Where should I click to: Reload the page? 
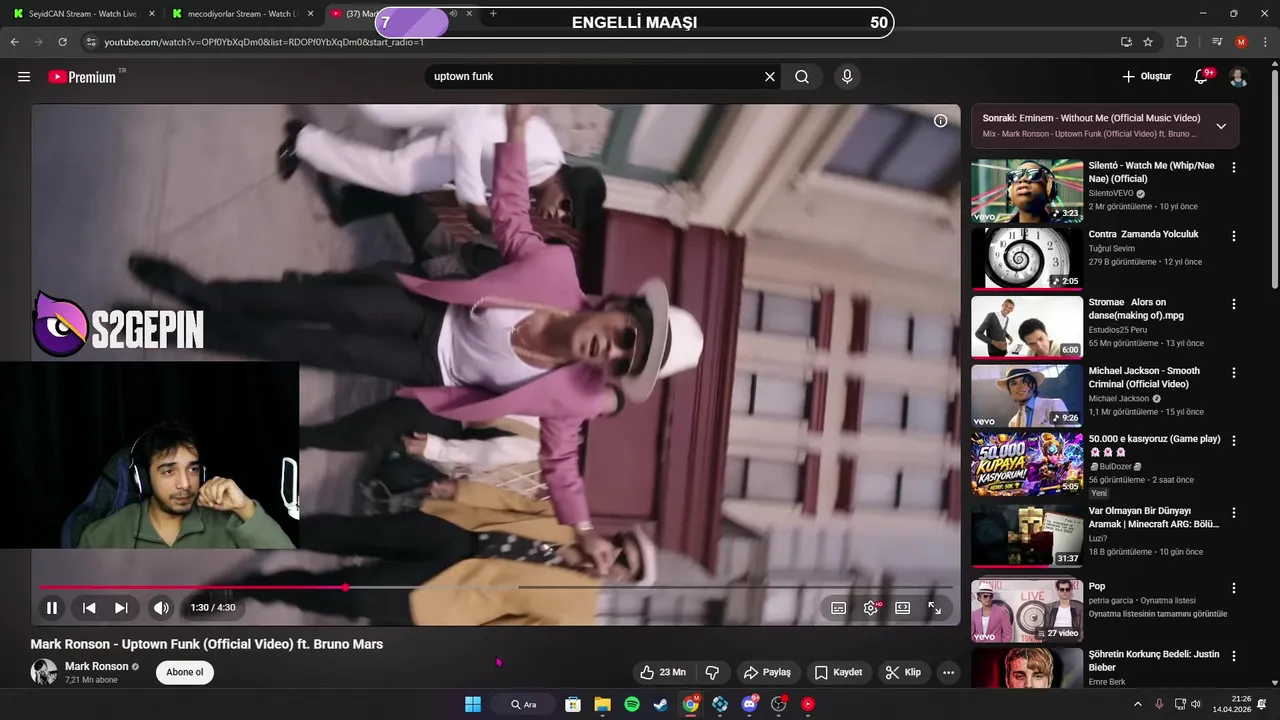click(62, 42)
